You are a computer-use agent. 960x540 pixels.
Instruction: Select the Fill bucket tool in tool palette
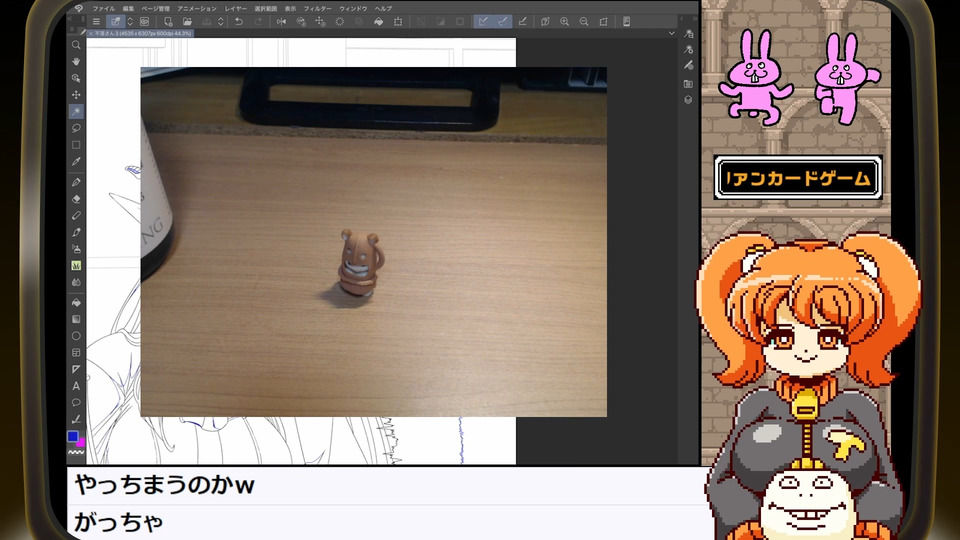(76, 302)
